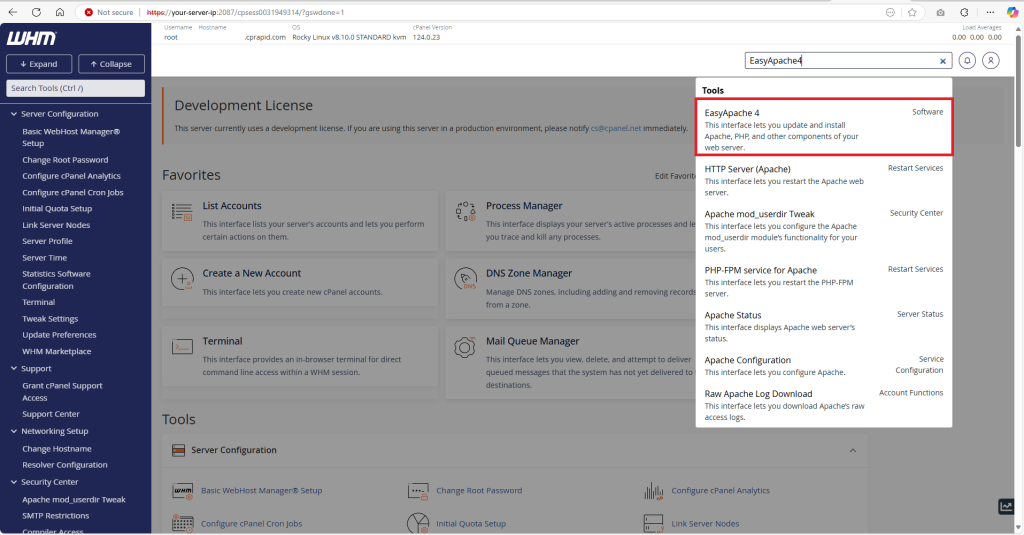Screen dimensions: 1024x535
Task: Select EasyApache 4 from search results
Action: tap(732, 113)
